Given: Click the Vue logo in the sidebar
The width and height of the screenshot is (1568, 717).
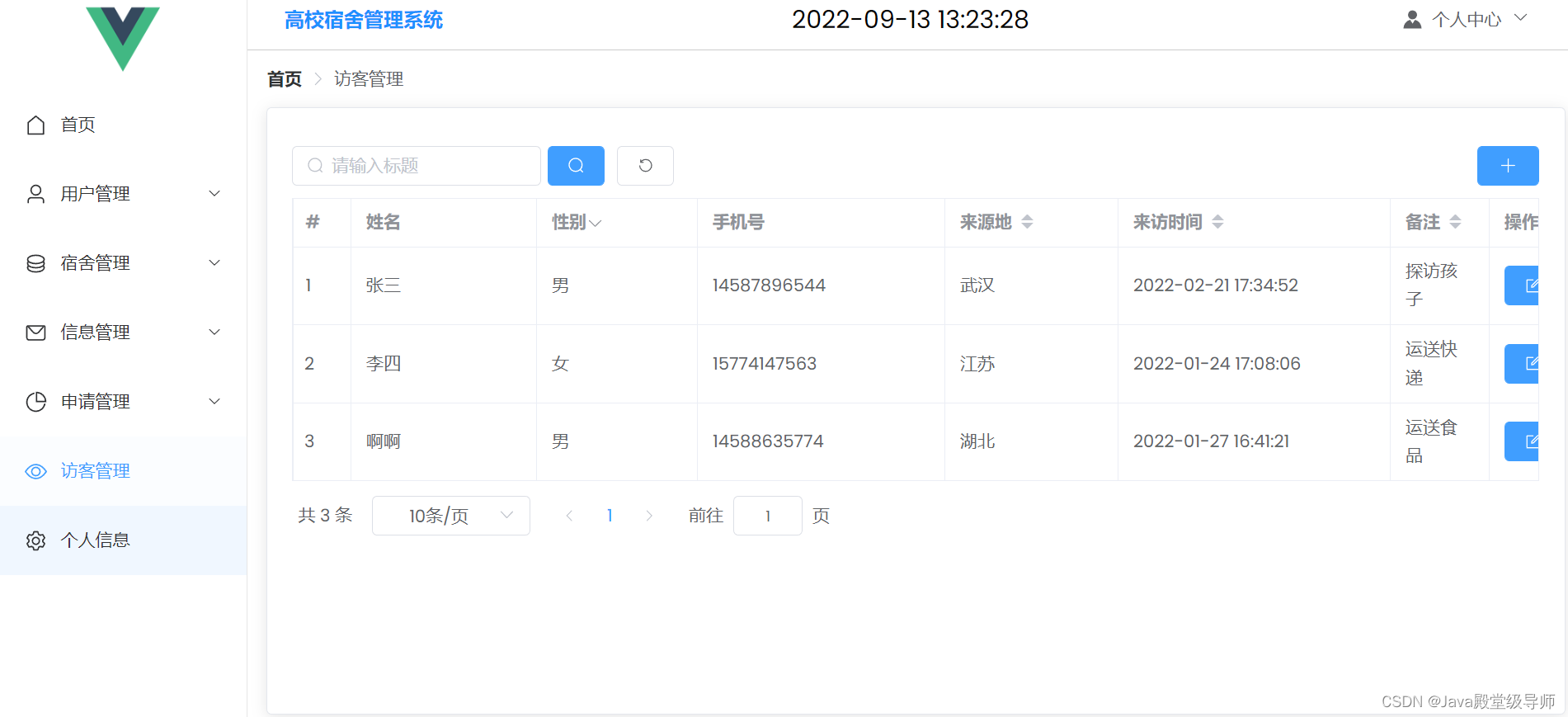Looking at the screenshot, I should (123, 37).
